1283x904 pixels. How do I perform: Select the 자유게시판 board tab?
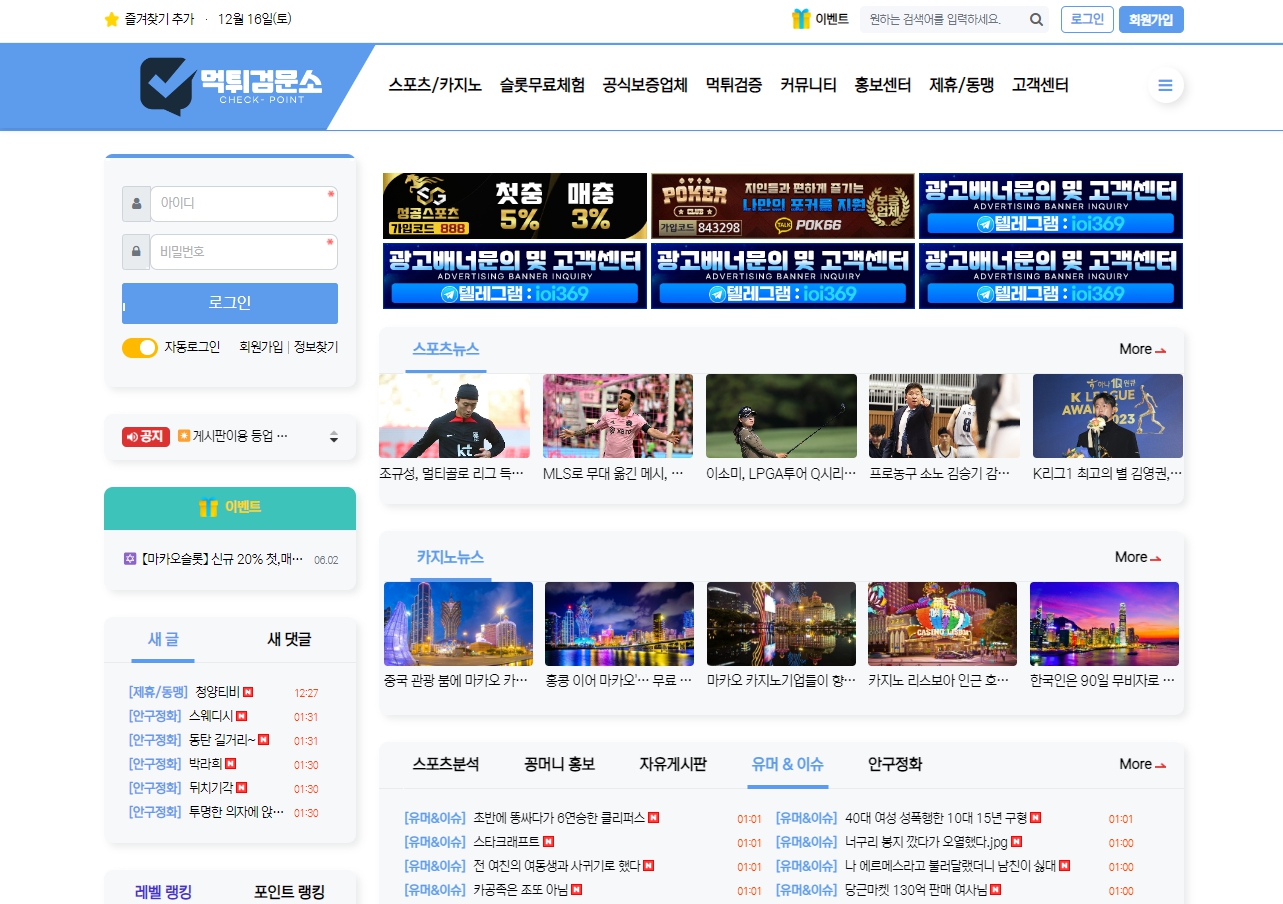pos(673,764)
